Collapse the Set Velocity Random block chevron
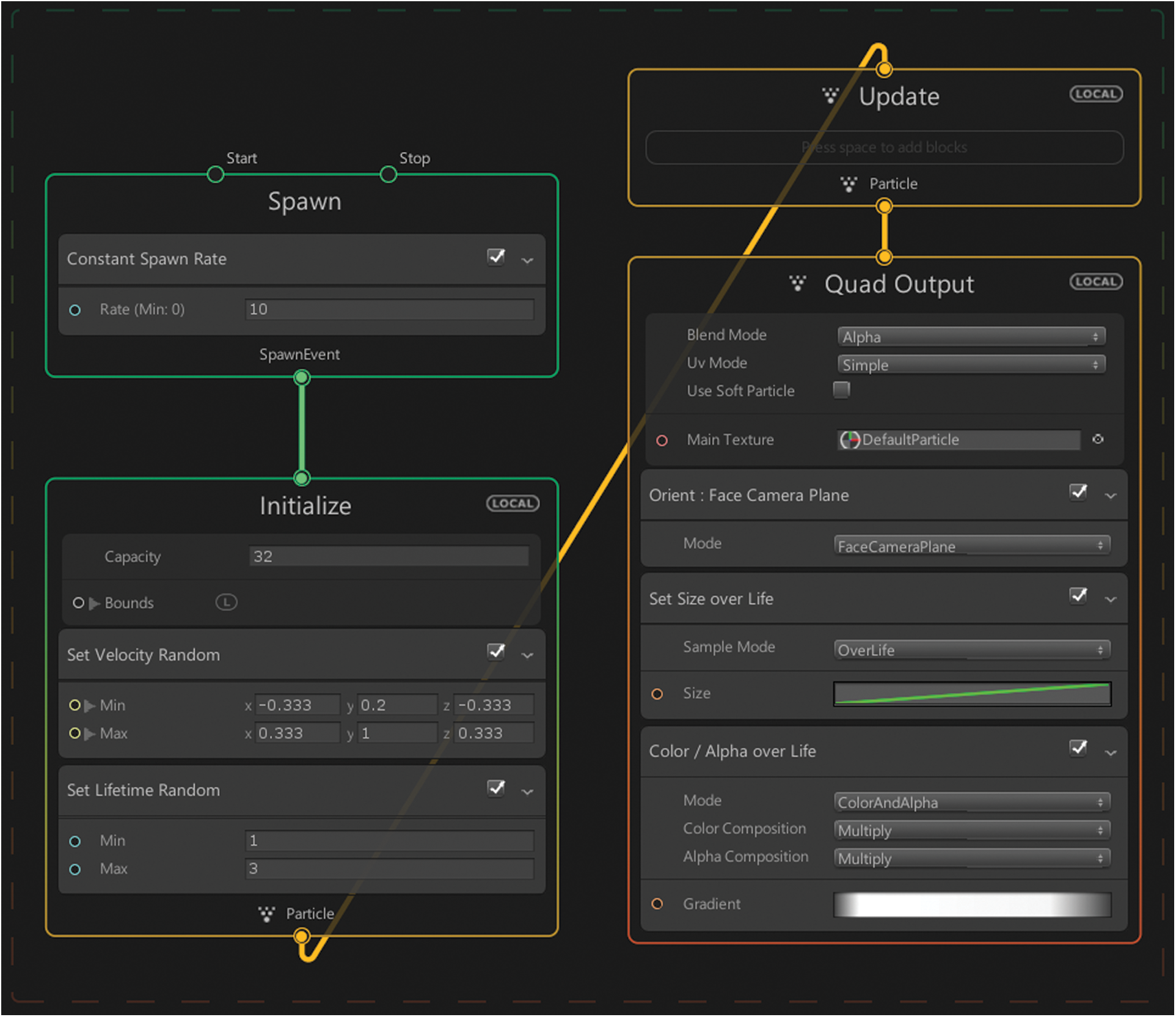 528,655
